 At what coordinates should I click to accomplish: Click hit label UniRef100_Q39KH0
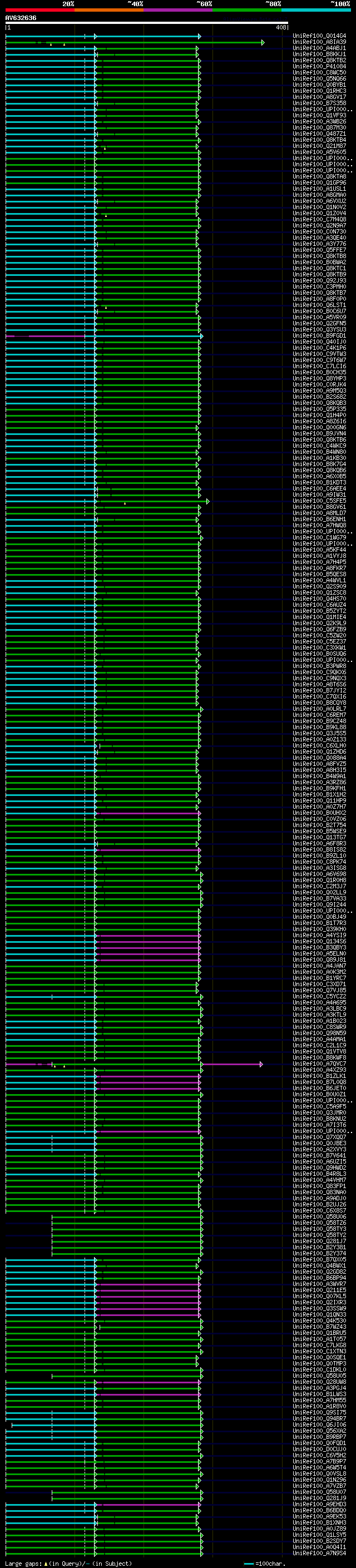click(x=319, y=929)
